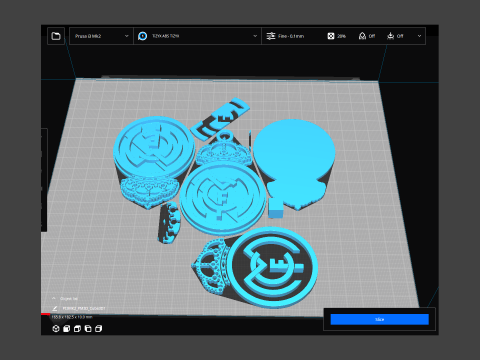
Task: Switch to 3D perspective view icon
Action: pos(56,329)
